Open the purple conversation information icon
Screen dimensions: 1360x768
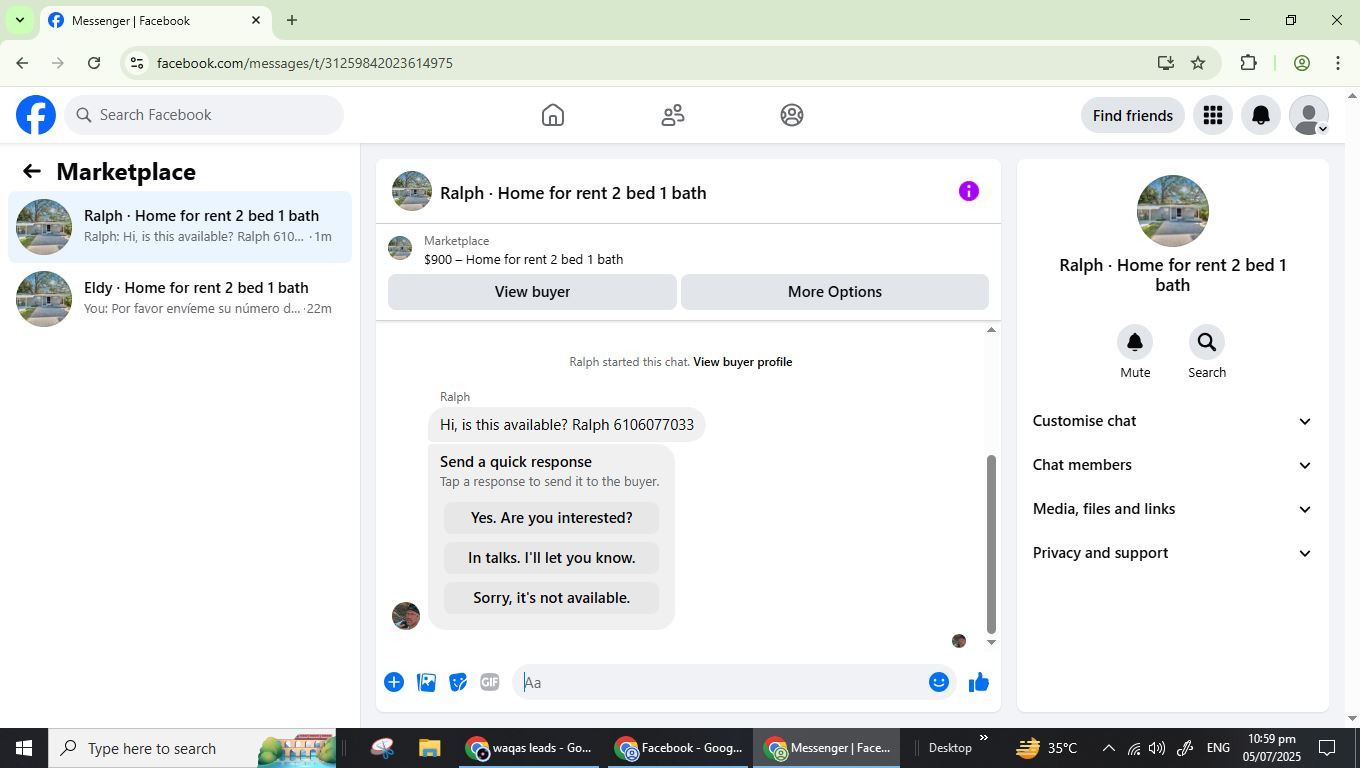coord(969,191)
